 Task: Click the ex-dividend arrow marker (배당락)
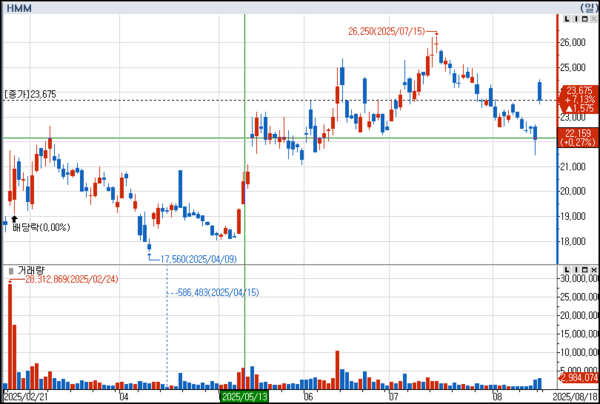click(14, 217)
